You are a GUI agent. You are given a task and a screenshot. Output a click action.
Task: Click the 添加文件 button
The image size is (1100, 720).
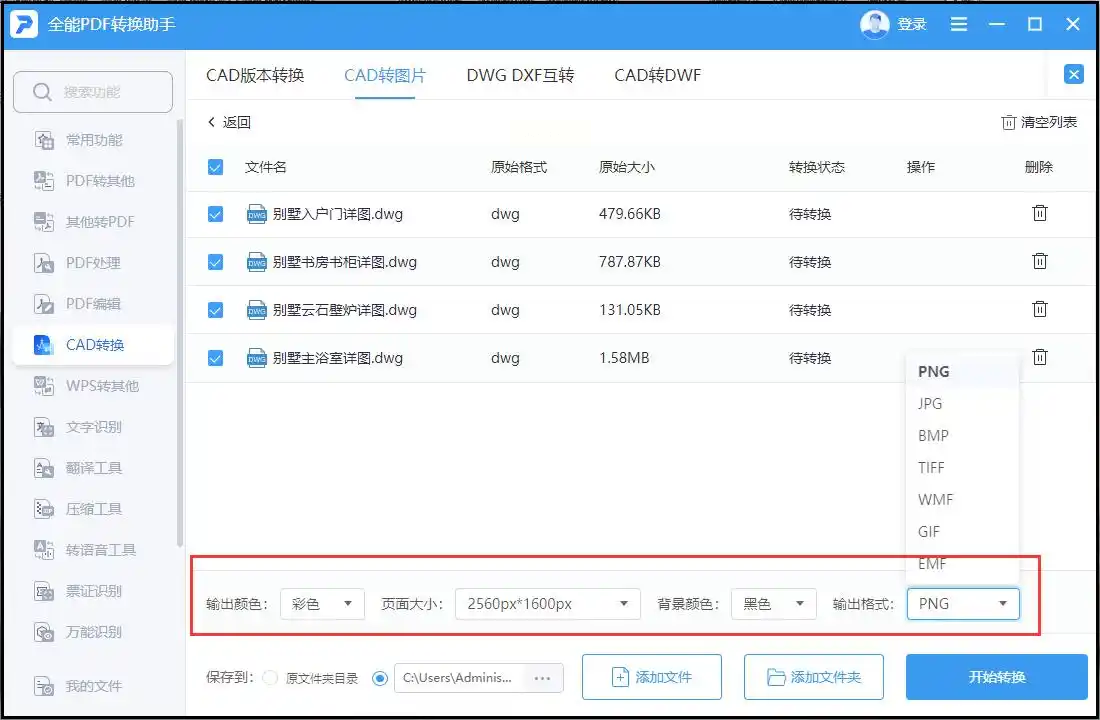(x=651, y=677)
